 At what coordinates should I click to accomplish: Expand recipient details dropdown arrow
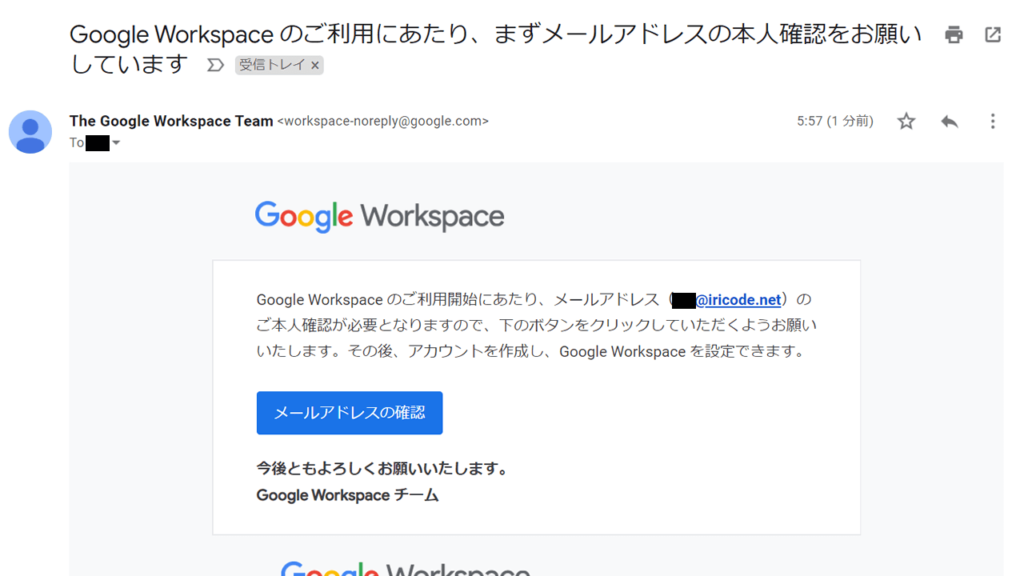click(116, 143)
